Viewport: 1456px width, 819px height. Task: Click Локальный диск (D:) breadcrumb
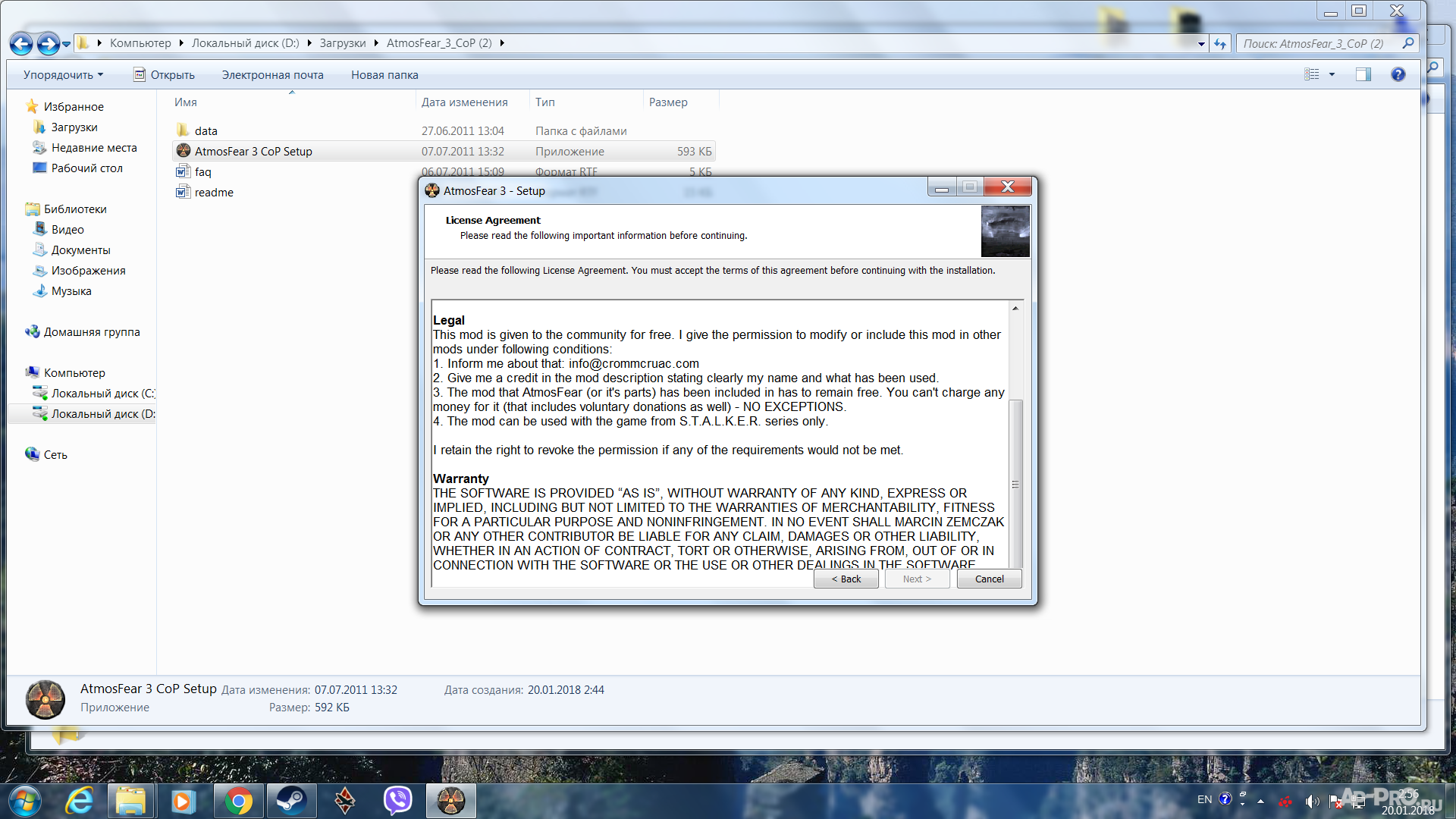[245, 43]
